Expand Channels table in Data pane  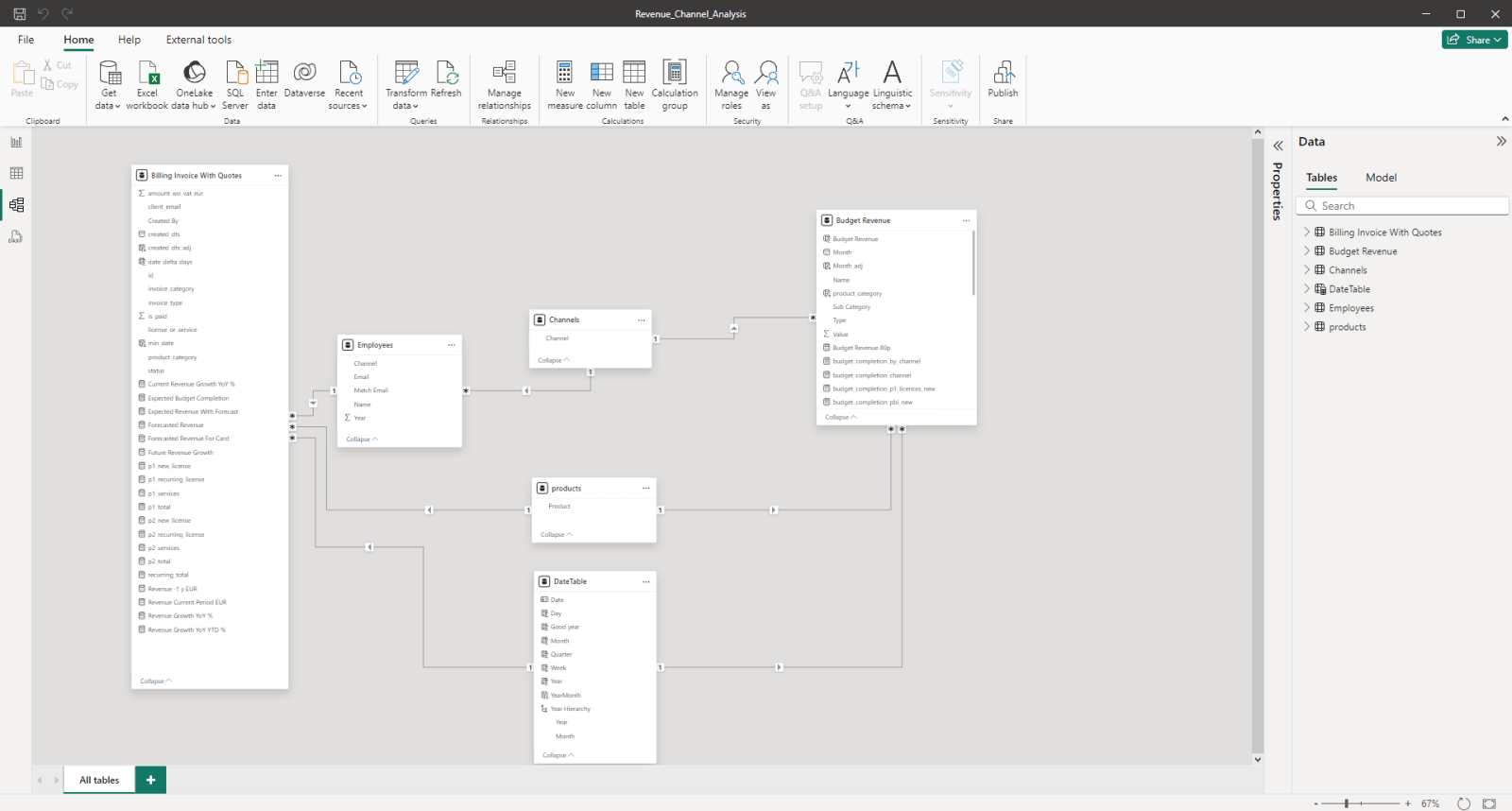pos(1307,269)
